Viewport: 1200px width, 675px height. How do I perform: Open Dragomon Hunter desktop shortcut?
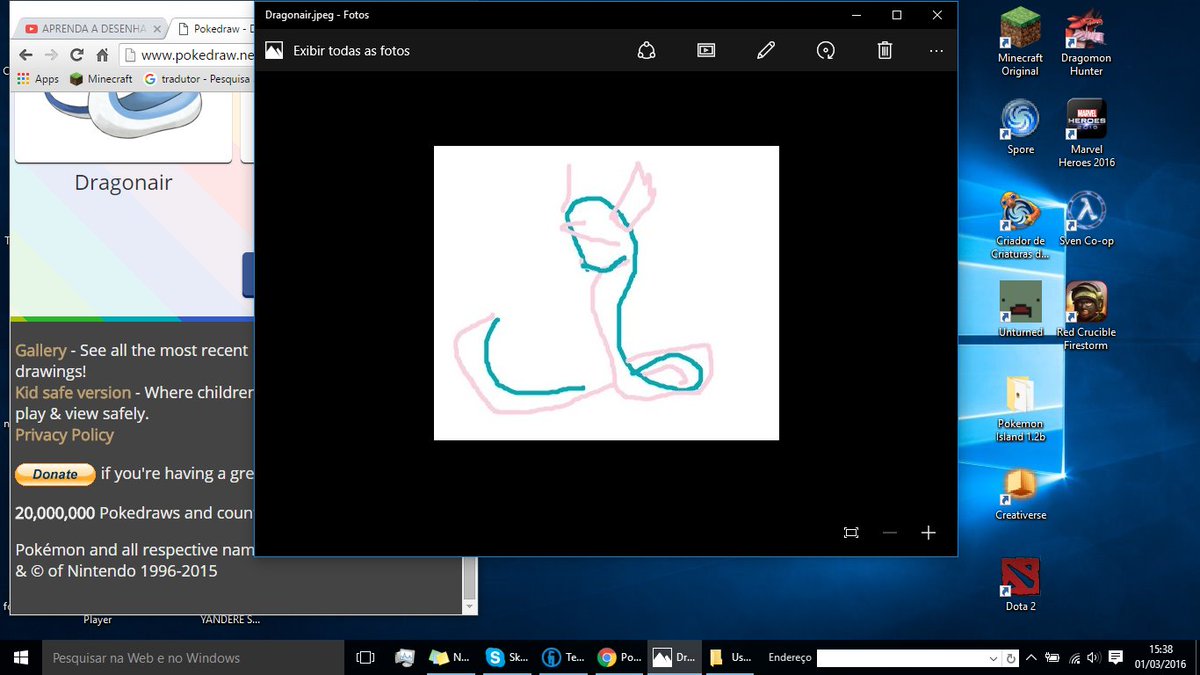pos(1086,43)
